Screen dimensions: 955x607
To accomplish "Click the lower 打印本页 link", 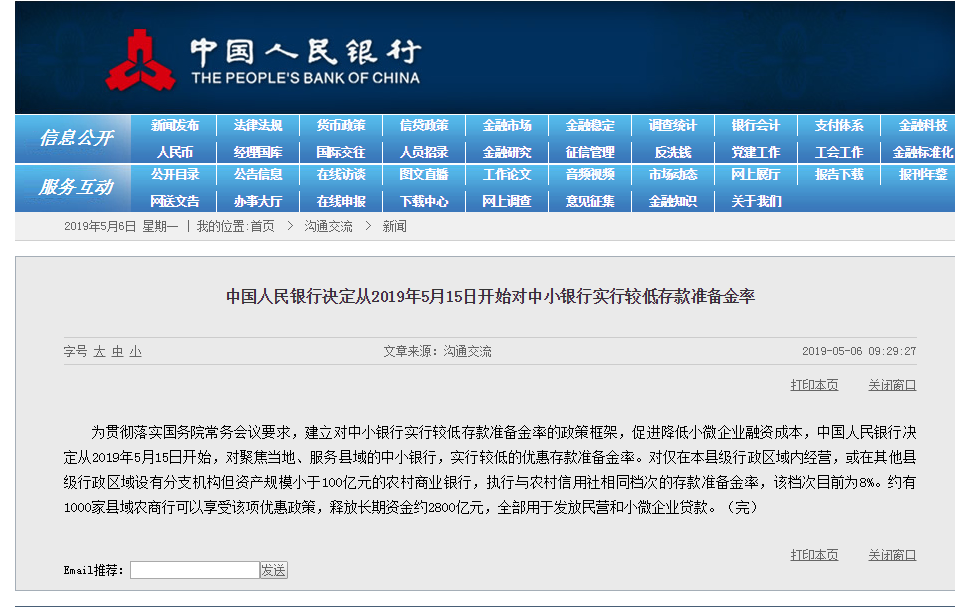I will 814,555.
